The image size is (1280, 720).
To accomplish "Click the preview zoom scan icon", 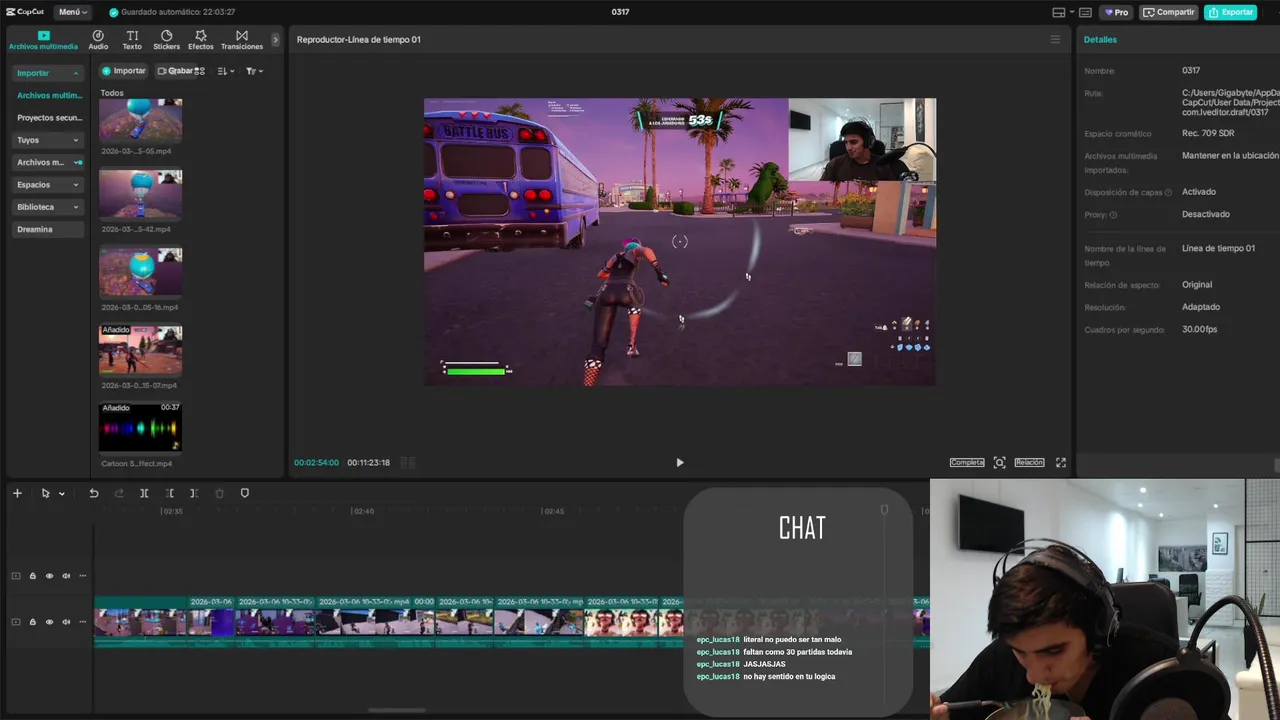I will click(x=999, y=462).
